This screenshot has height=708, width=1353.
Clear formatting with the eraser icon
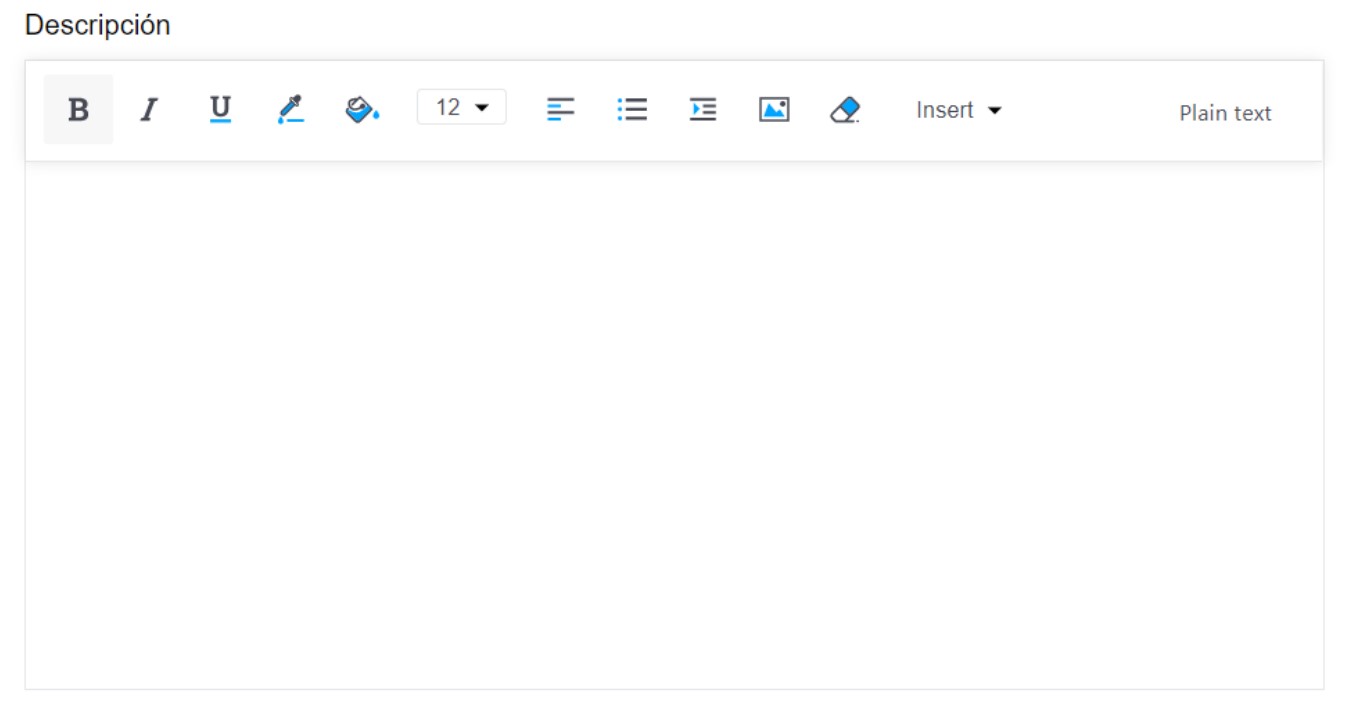(845, 109)
